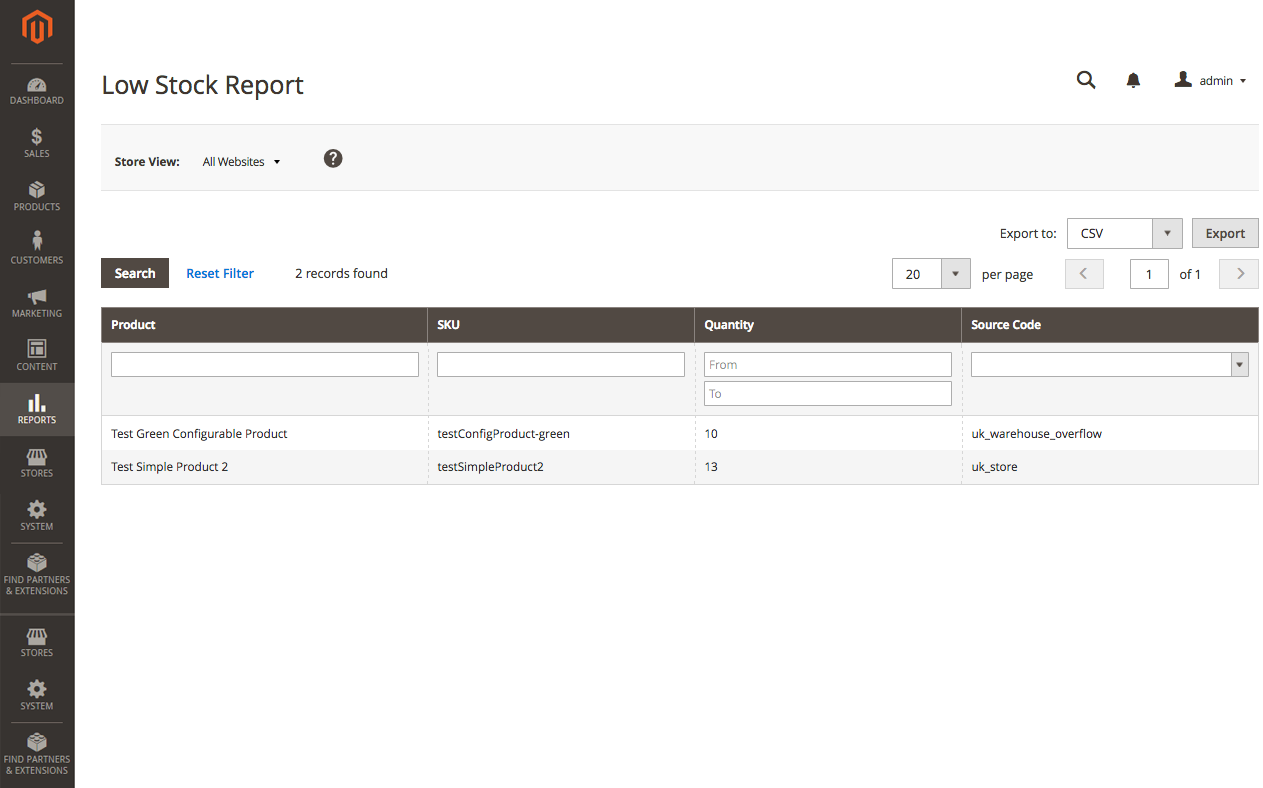
Task: Click the store view help question icon
Action: pyautogui.click(x=333, y=158)
